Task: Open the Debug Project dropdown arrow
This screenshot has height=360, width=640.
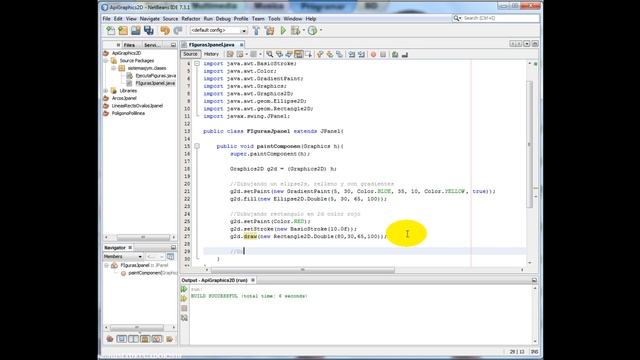Action: click(304, 31)
